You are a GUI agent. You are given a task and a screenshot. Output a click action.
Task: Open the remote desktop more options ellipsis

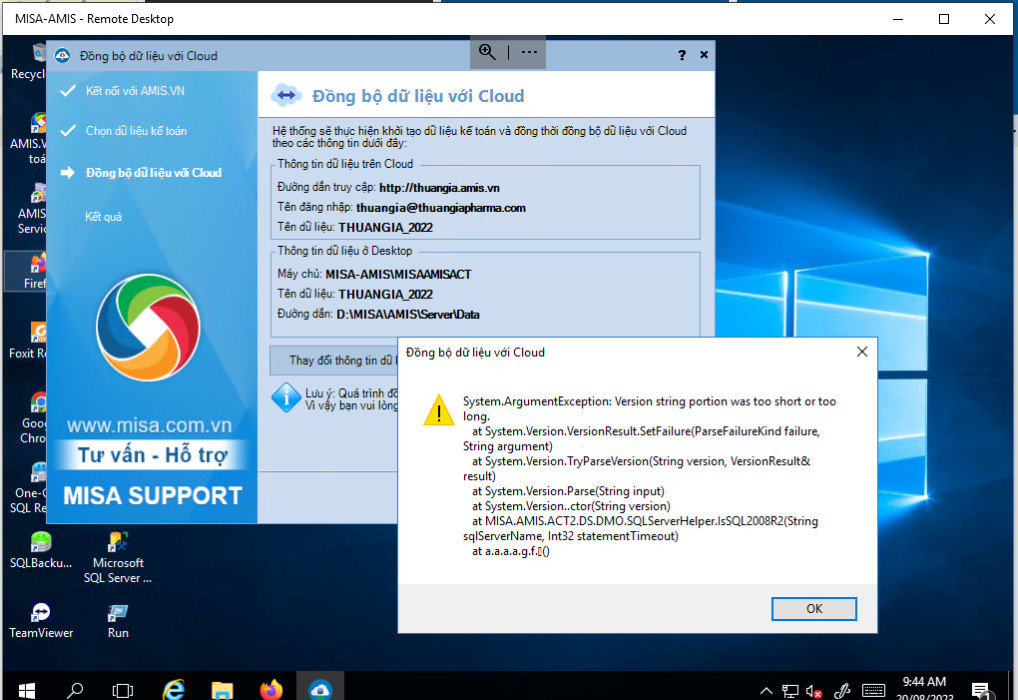528,52
